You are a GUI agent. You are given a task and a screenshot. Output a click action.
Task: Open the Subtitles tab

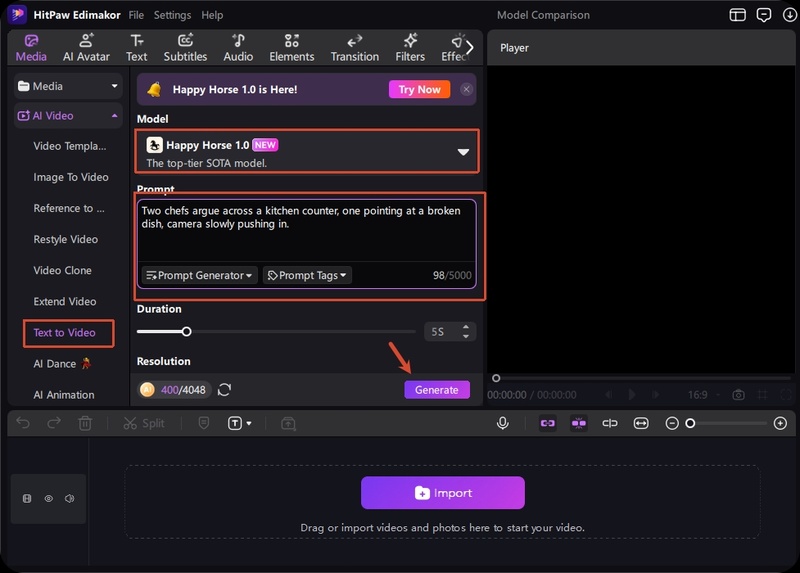(185, 48)
